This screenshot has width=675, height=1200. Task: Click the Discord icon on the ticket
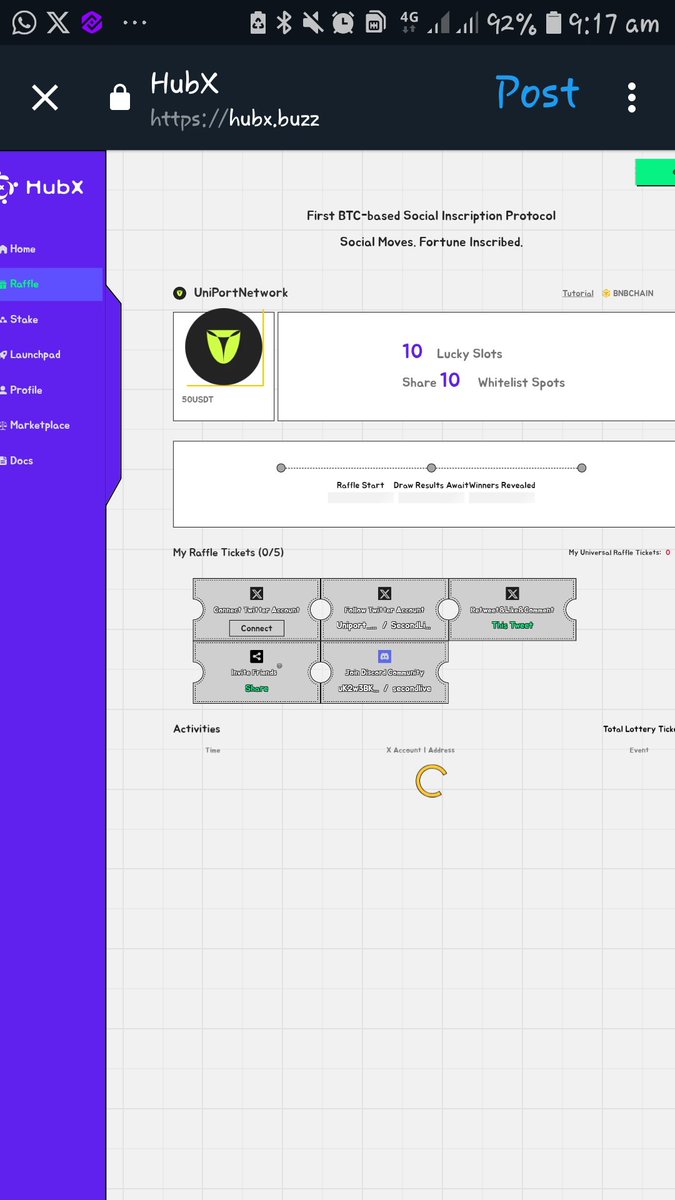click(x=385, y=657)
